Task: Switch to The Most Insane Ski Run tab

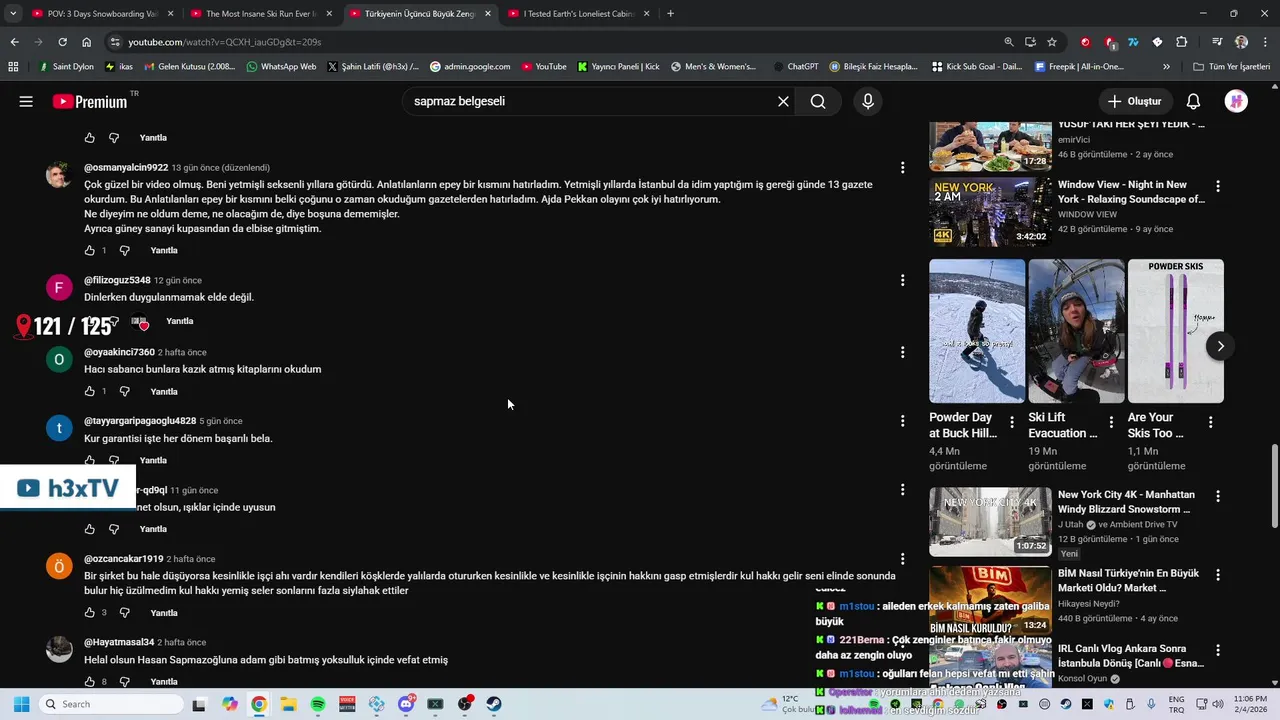Action: click(261, 14)
